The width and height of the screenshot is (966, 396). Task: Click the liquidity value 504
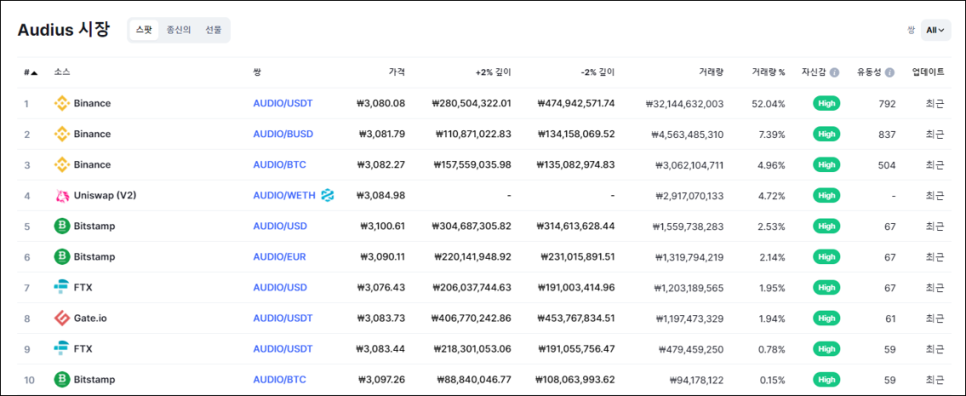click(x=887, y=165)
